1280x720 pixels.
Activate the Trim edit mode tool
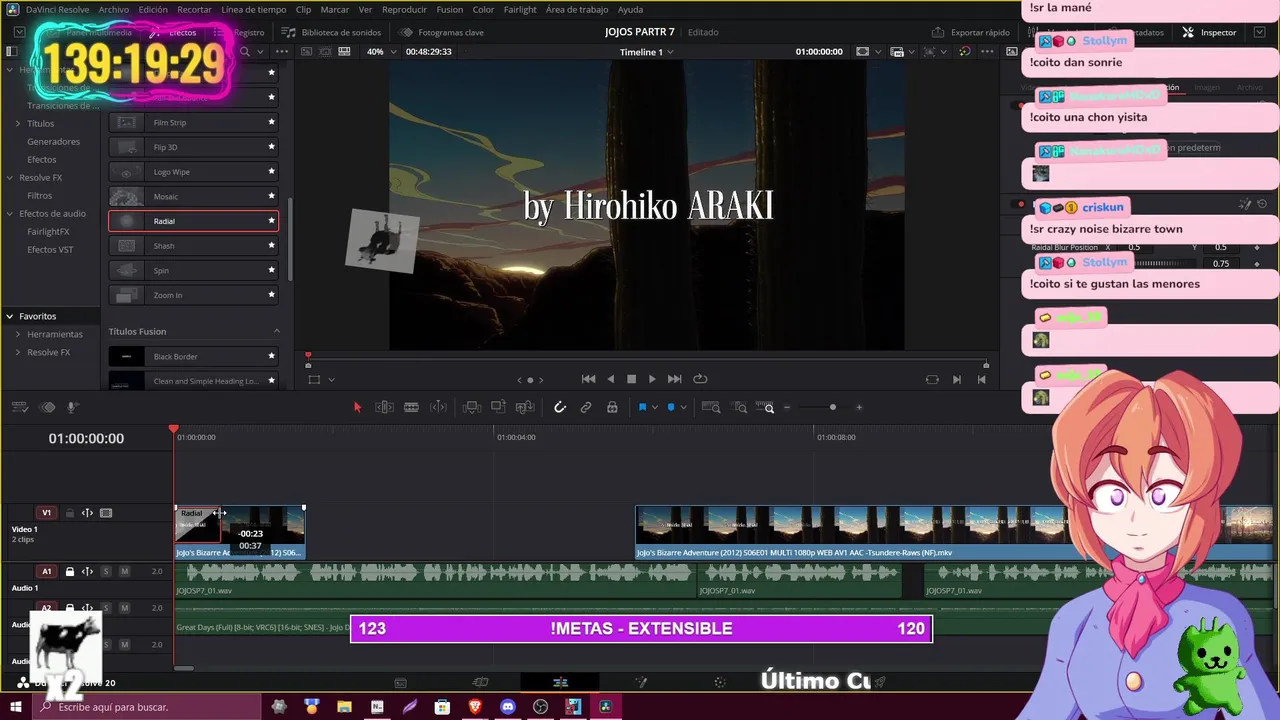384,407
